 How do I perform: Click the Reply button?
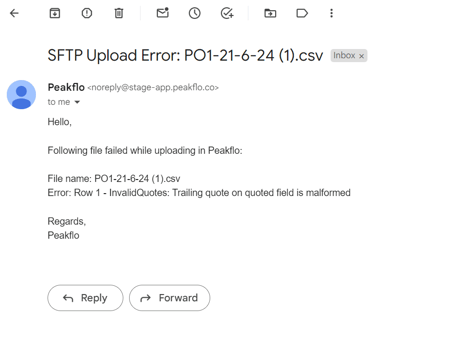click(85, 298)
